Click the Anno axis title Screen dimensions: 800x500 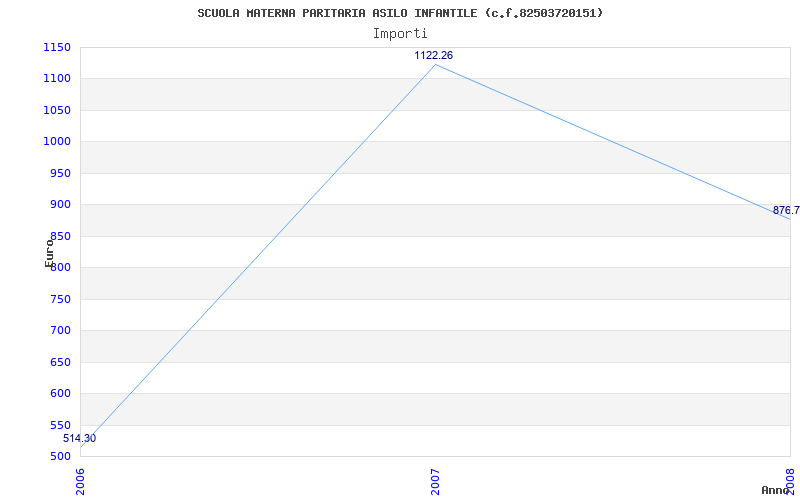point(775,490)
